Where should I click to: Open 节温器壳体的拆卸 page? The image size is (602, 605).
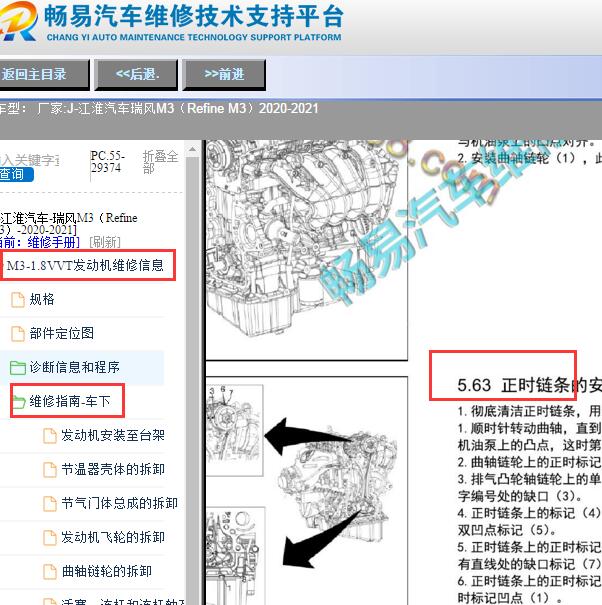113,469
